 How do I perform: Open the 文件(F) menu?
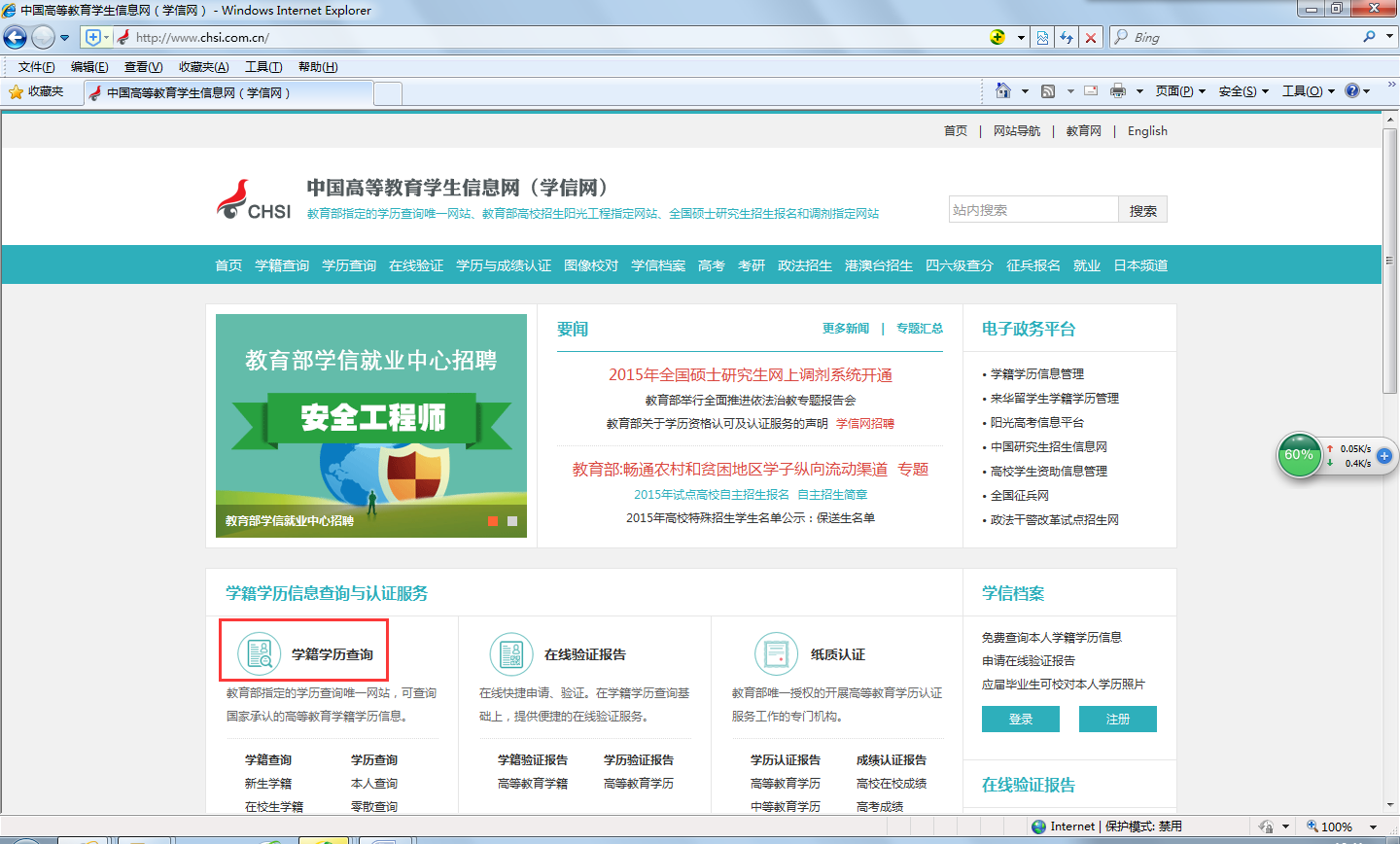pyautogui.click(x=36, y=67)
